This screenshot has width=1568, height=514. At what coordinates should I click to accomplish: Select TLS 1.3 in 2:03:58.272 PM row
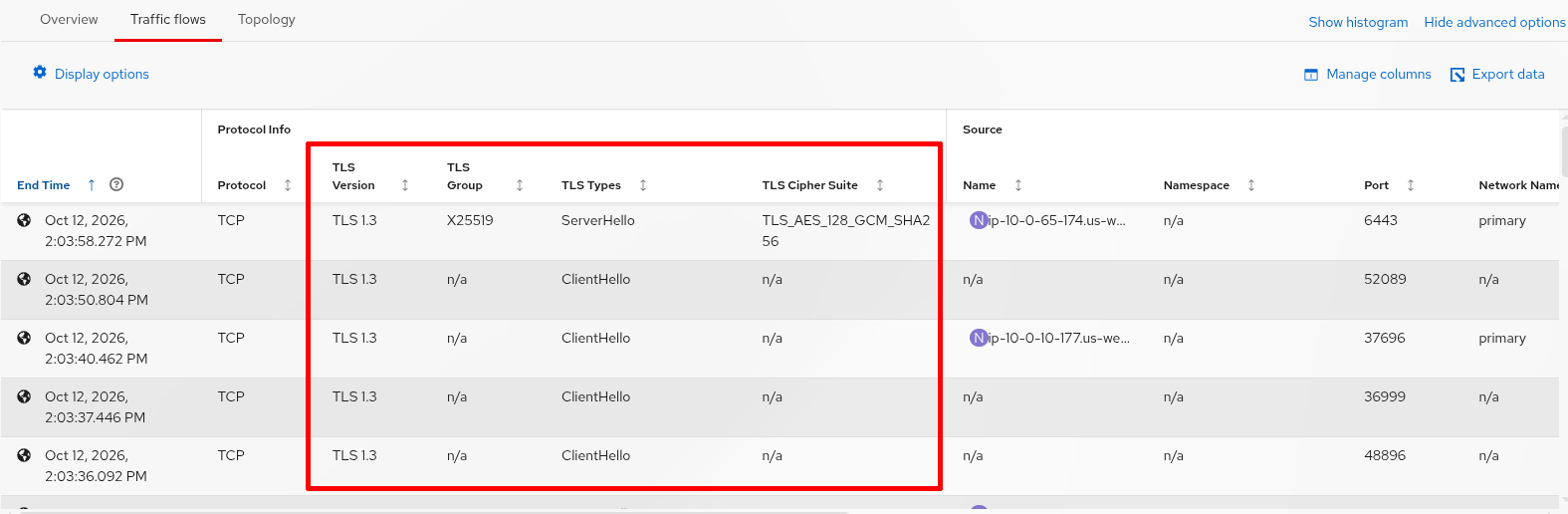tap(354, 220)
